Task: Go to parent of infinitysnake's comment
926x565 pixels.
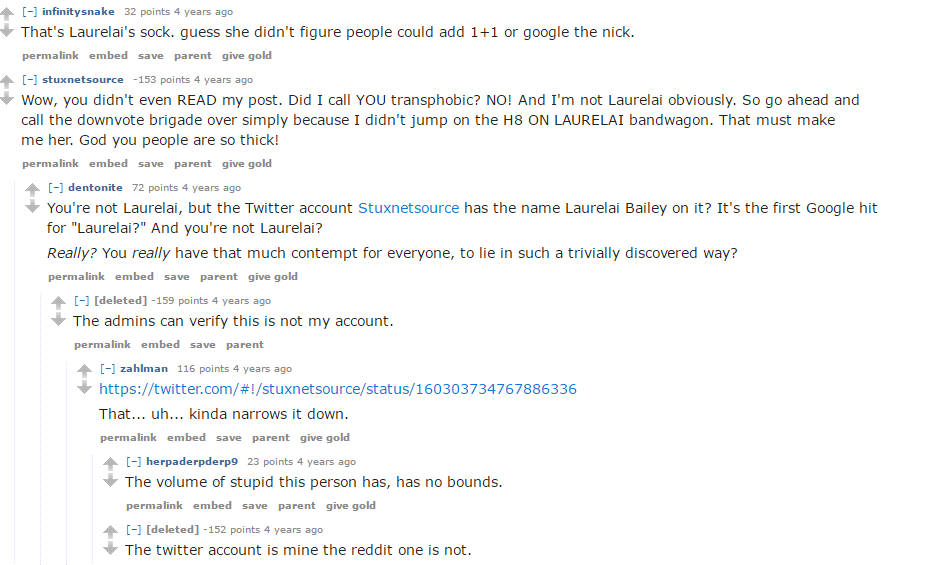Action: pos(192,56)
